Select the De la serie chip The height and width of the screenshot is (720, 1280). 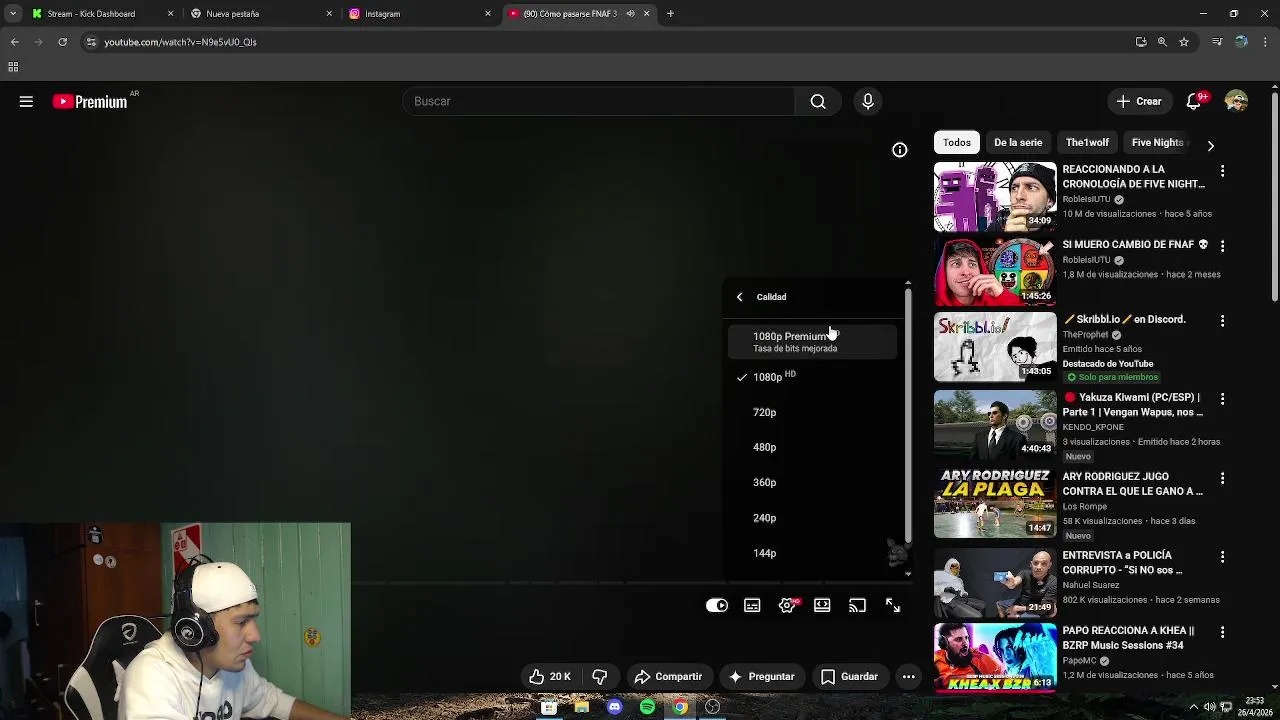click(x=1018, y=142)
